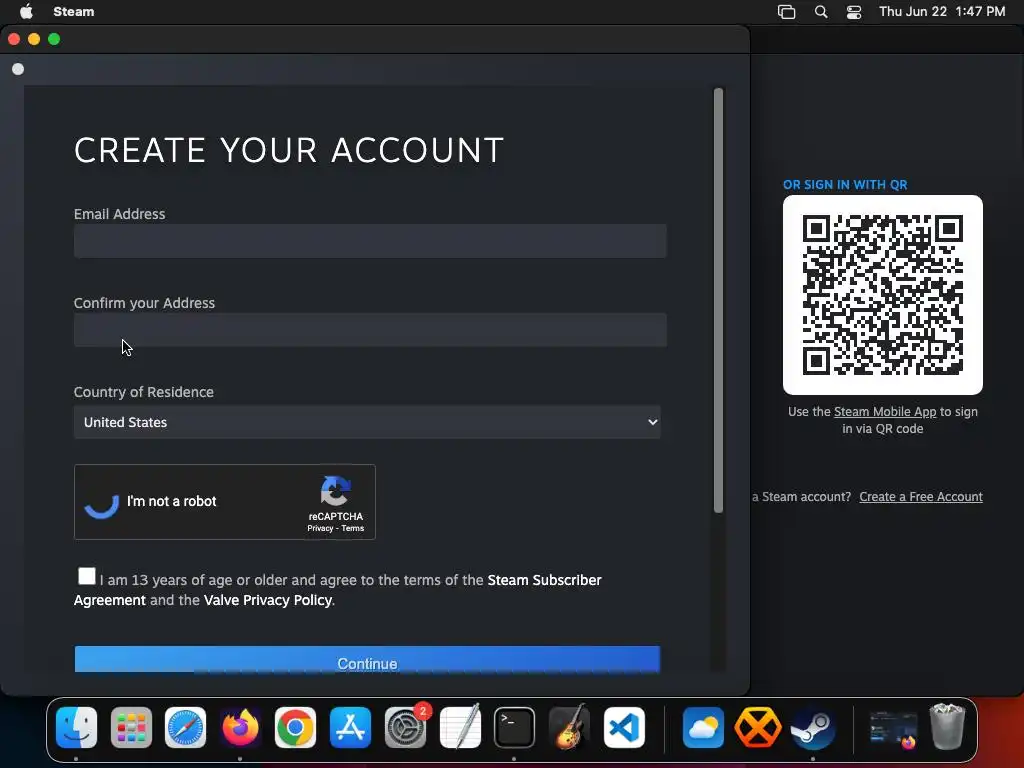Open the Steam Subscriber Agreement link
The height and width of the screenshot is (768, 1024).
coord(544,580)
